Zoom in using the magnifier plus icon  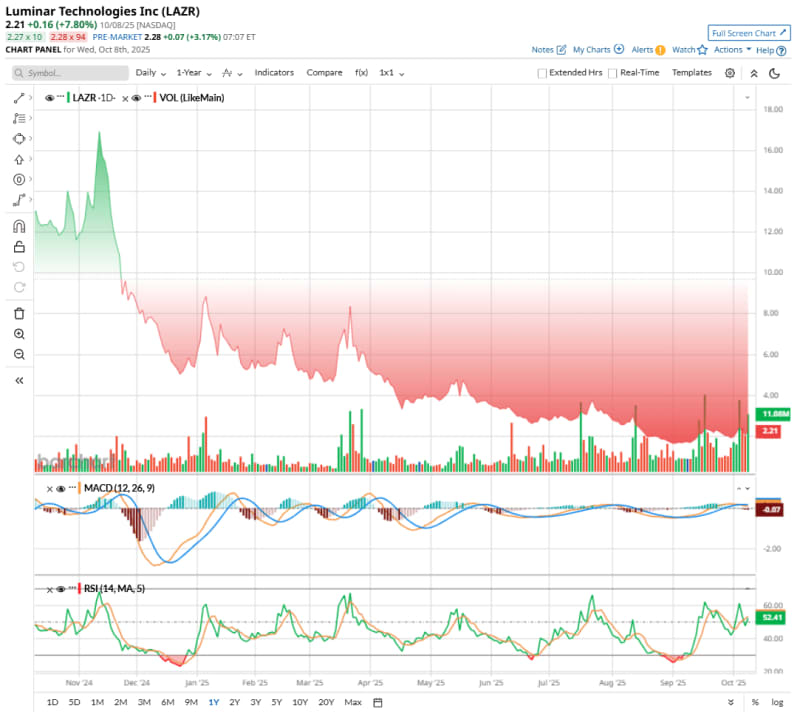tap(19, 334)
